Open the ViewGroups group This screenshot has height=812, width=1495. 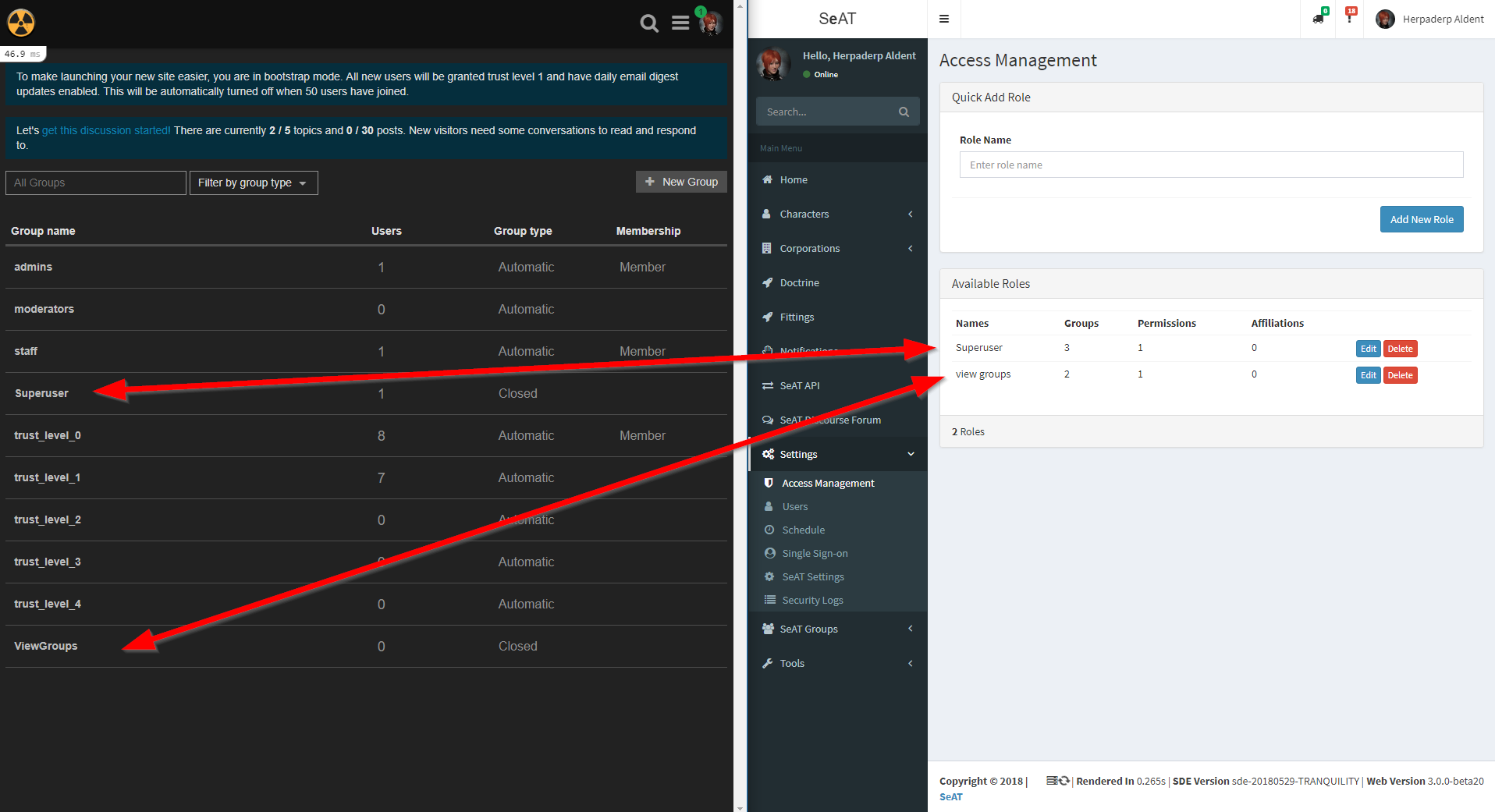point(45,646)
